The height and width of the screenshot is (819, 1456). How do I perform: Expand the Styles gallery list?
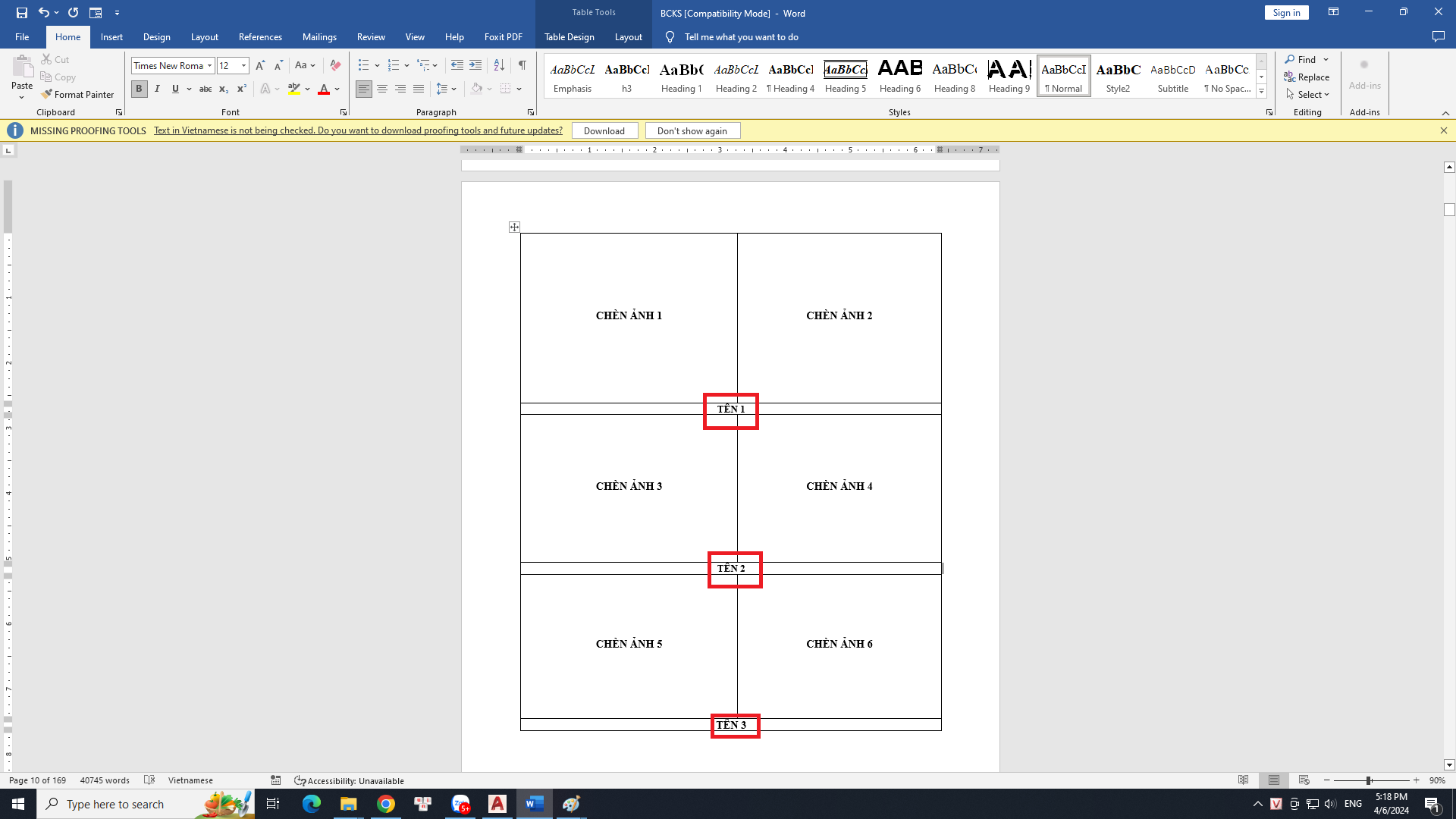click(1261, 92)
